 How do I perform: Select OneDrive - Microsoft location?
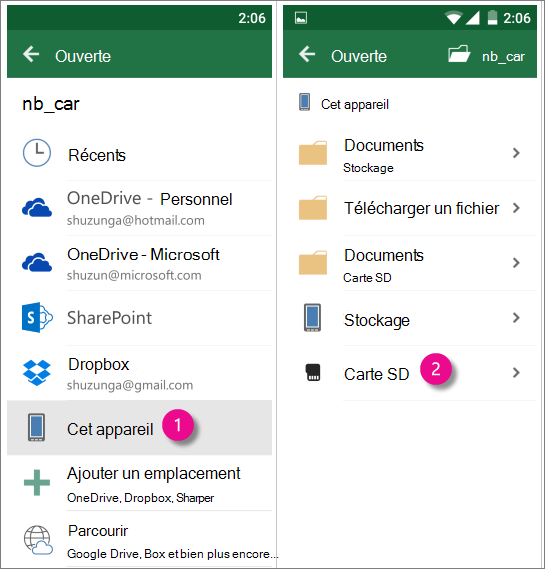[x=139, y=263]
